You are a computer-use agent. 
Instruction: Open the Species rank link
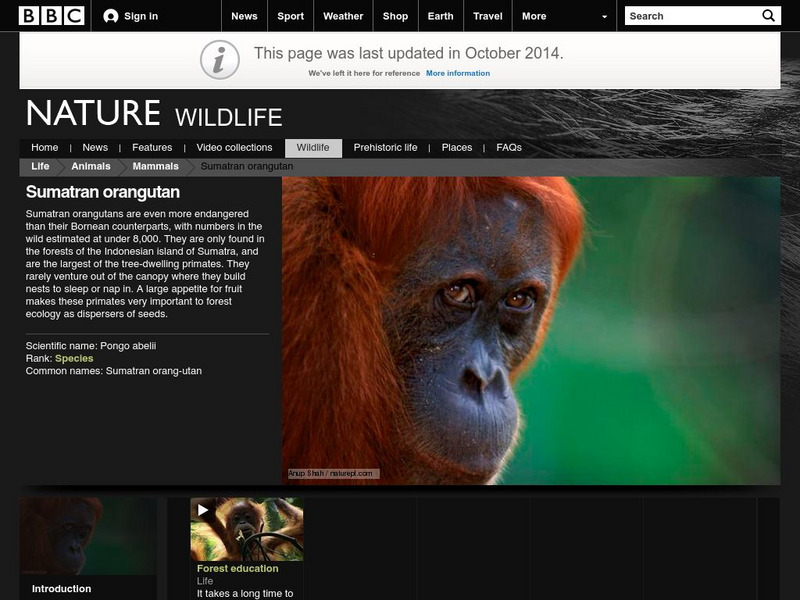pyautogui.click(x=74, y=359)
